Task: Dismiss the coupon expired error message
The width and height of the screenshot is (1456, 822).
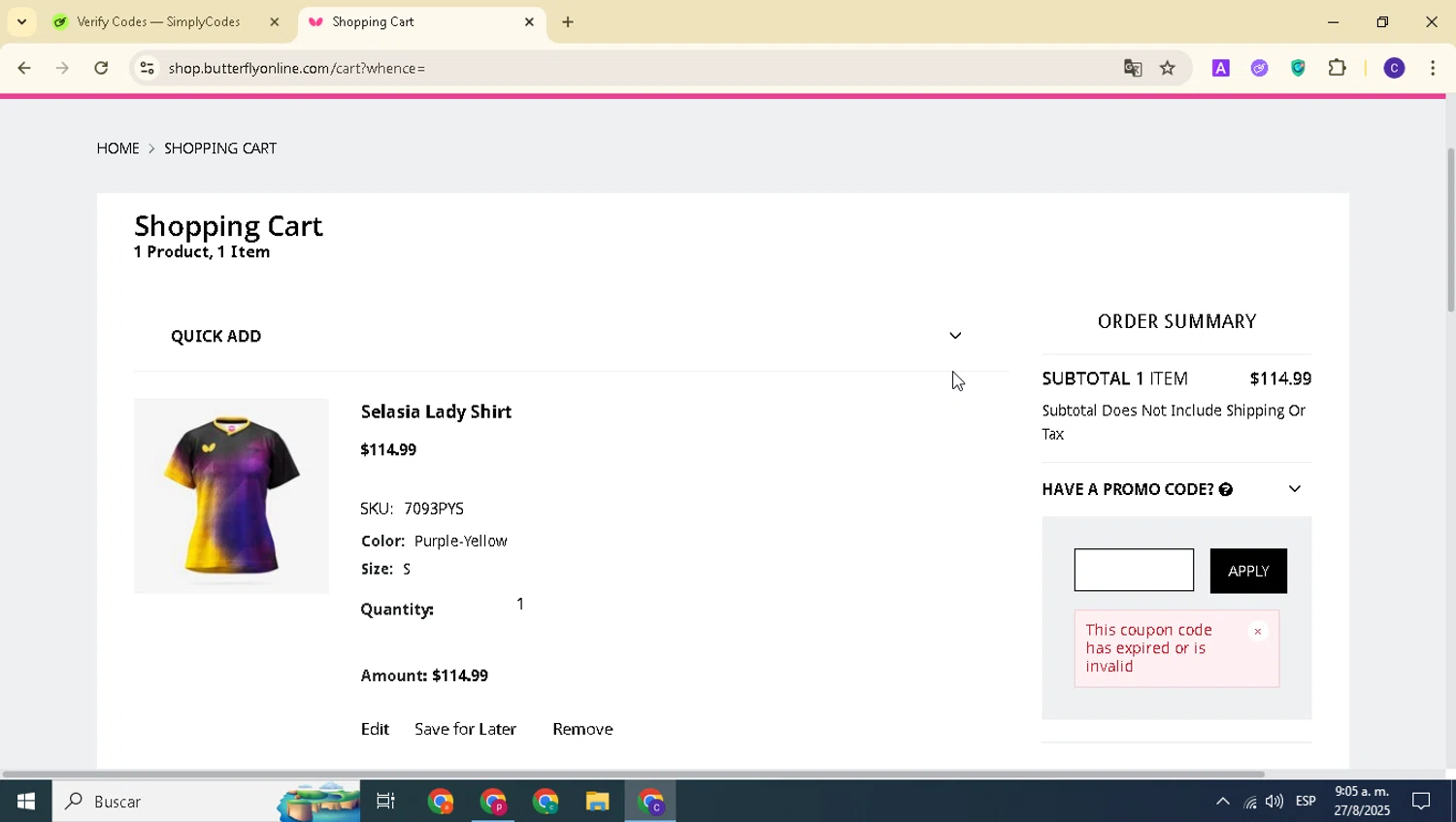Action: tap(1258, 632)
